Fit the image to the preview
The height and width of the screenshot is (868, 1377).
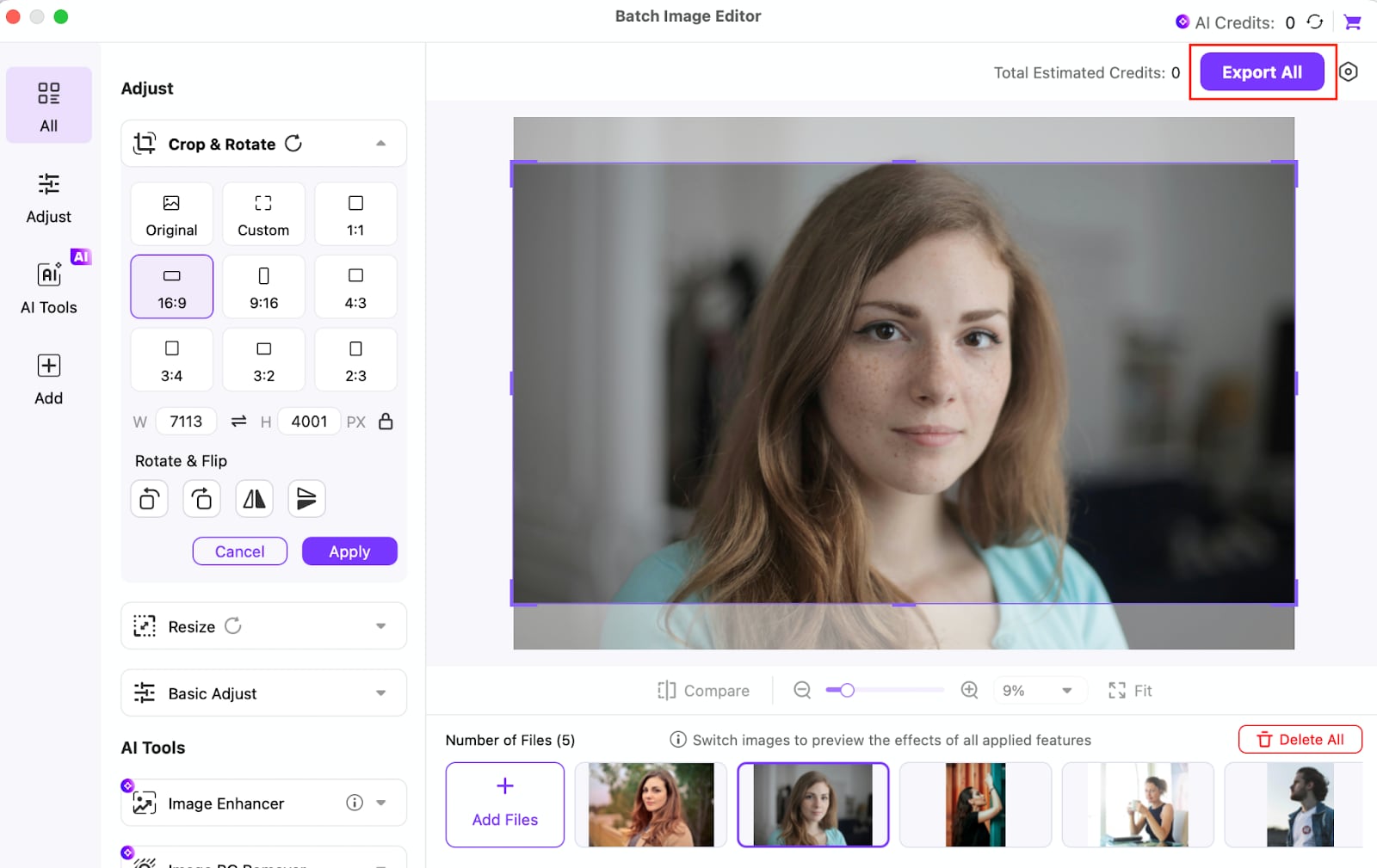(1130, 691)
